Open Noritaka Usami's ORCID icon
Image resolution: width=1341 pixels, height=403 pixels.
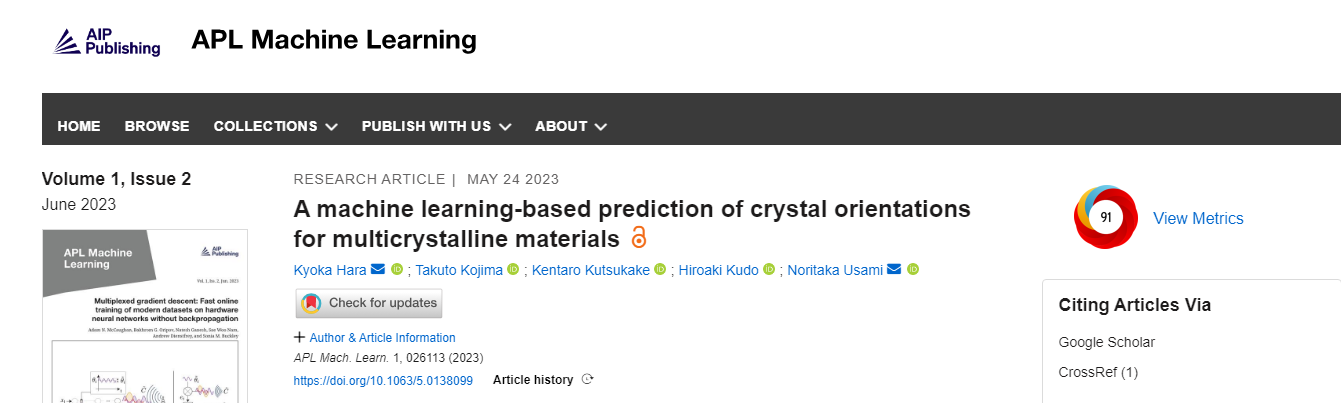pos(913,269)
